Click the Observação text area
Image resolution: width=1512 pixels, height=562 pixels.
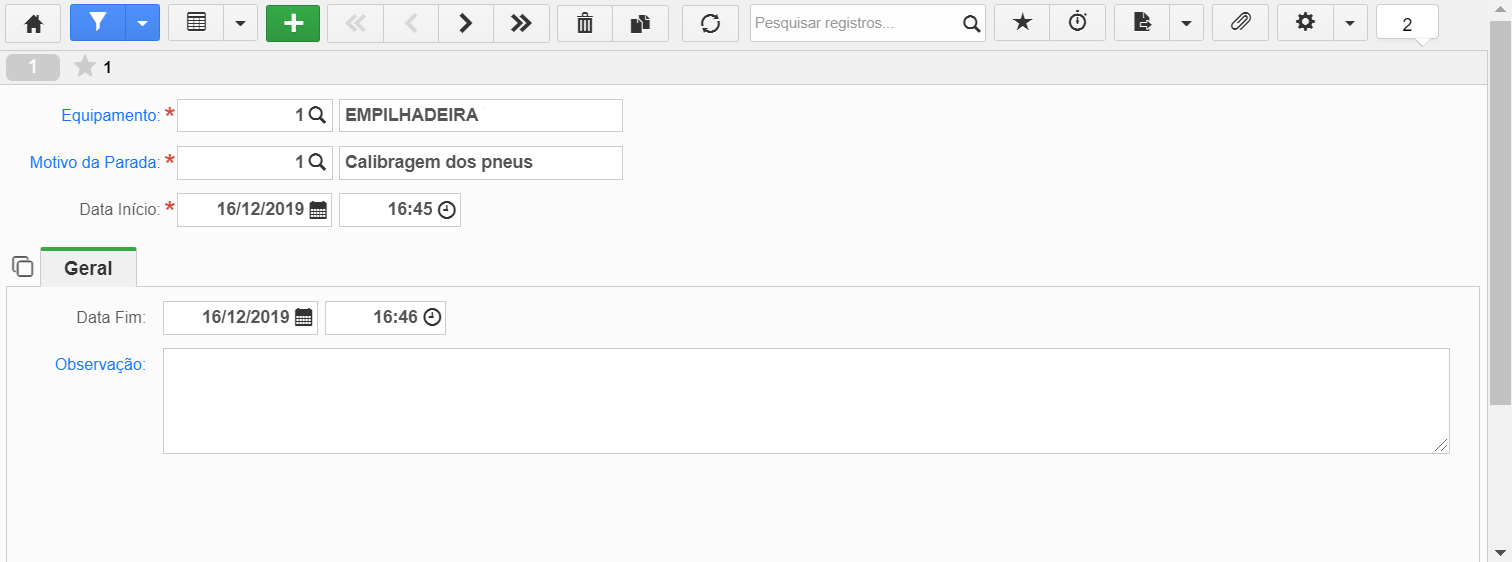point(806,400)
